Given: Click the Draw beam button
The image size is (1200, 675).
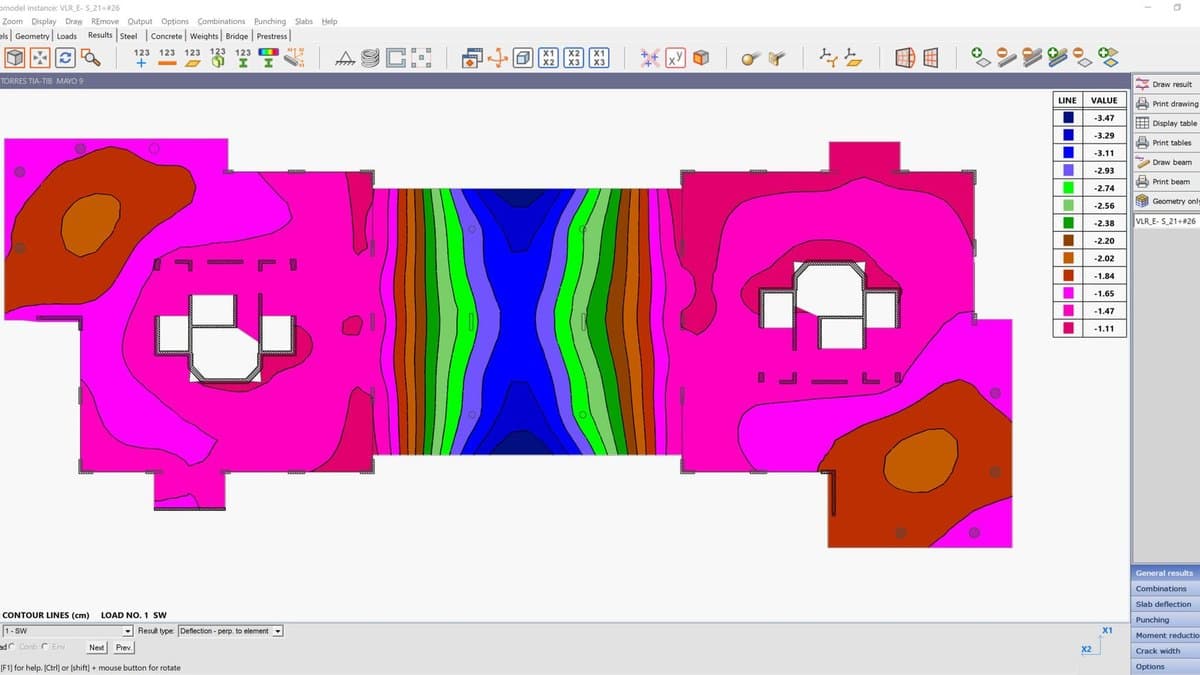Looking at the screenshot, I should pos(1166,162).
